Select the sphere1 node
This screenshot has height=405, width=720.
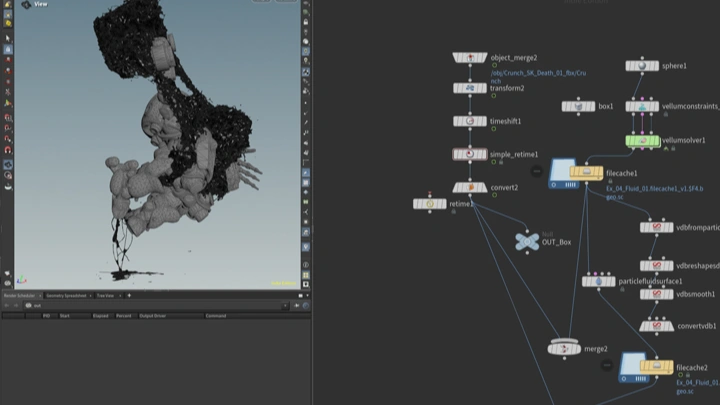(642, 66)
